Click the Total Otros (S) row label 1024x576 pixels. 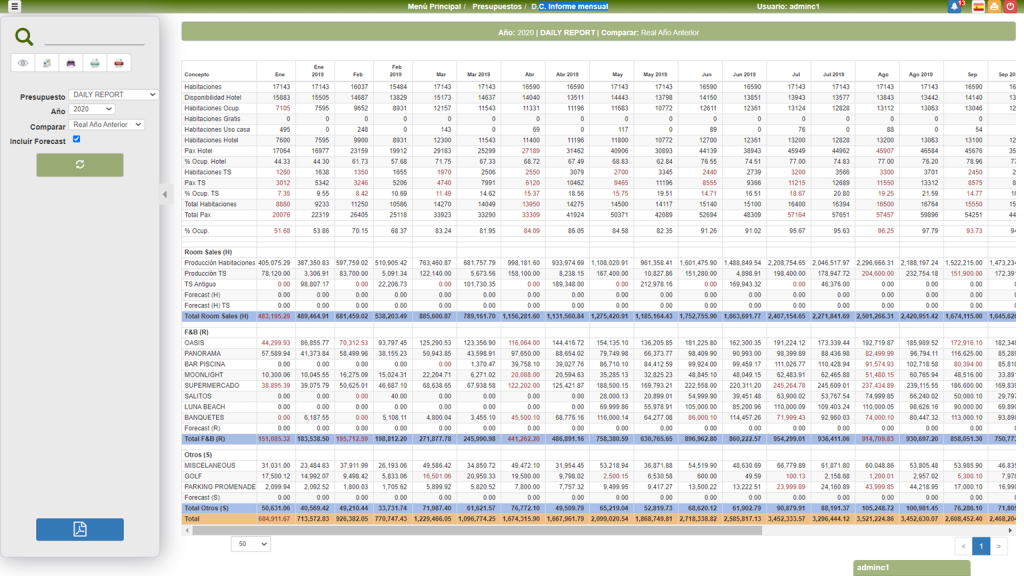pyautogui.click(x=206, y=508)
